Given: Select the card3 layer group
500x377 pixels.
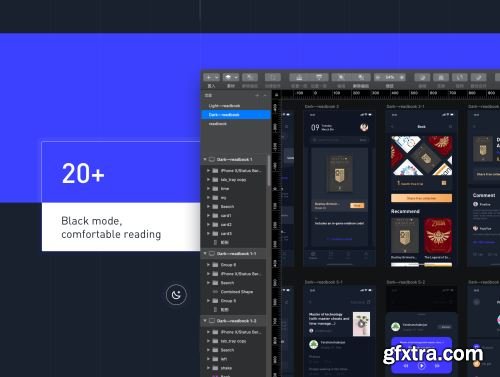Looking at the screenshot, I should point(234,233).
